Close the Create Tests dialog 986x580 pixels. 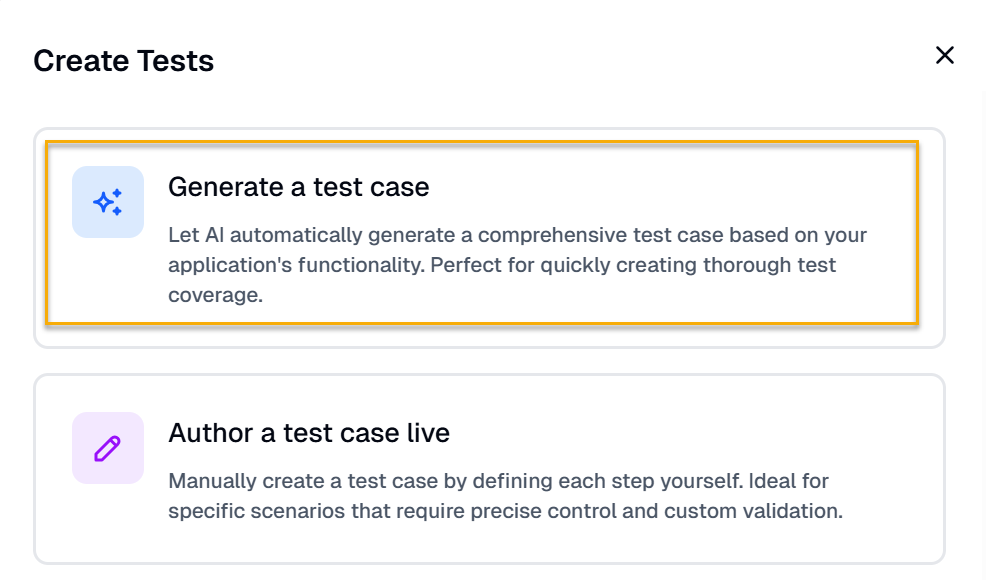pos(945,55)
